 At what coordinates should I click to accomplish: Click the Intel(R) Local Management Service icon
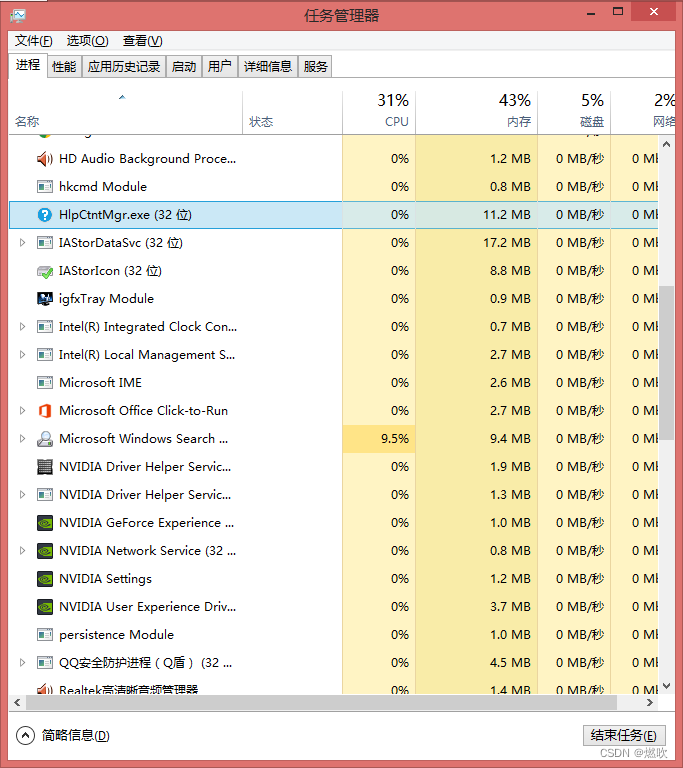(x=45, y=355)
